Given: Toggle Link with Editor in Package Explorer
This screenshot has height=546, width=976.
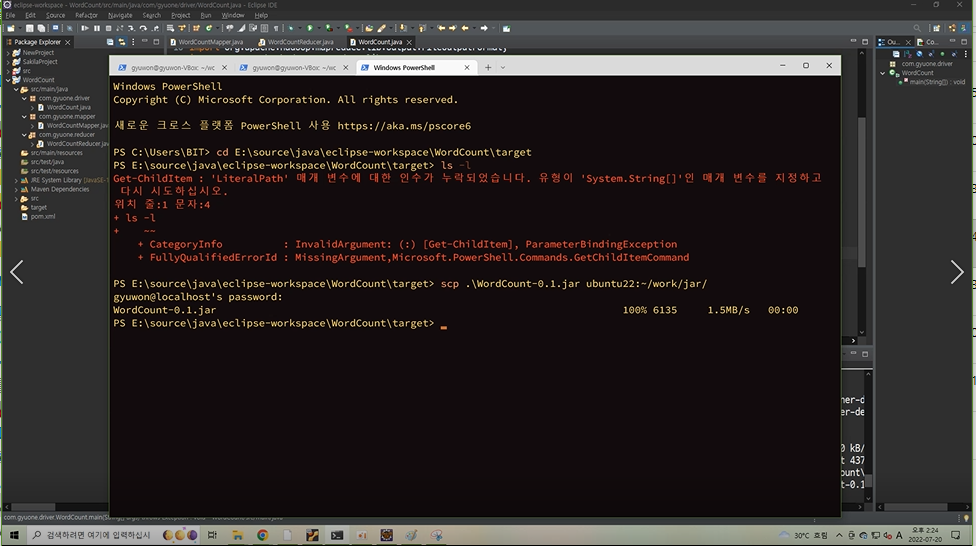Looking at the screenshot, I should point(121,42).
